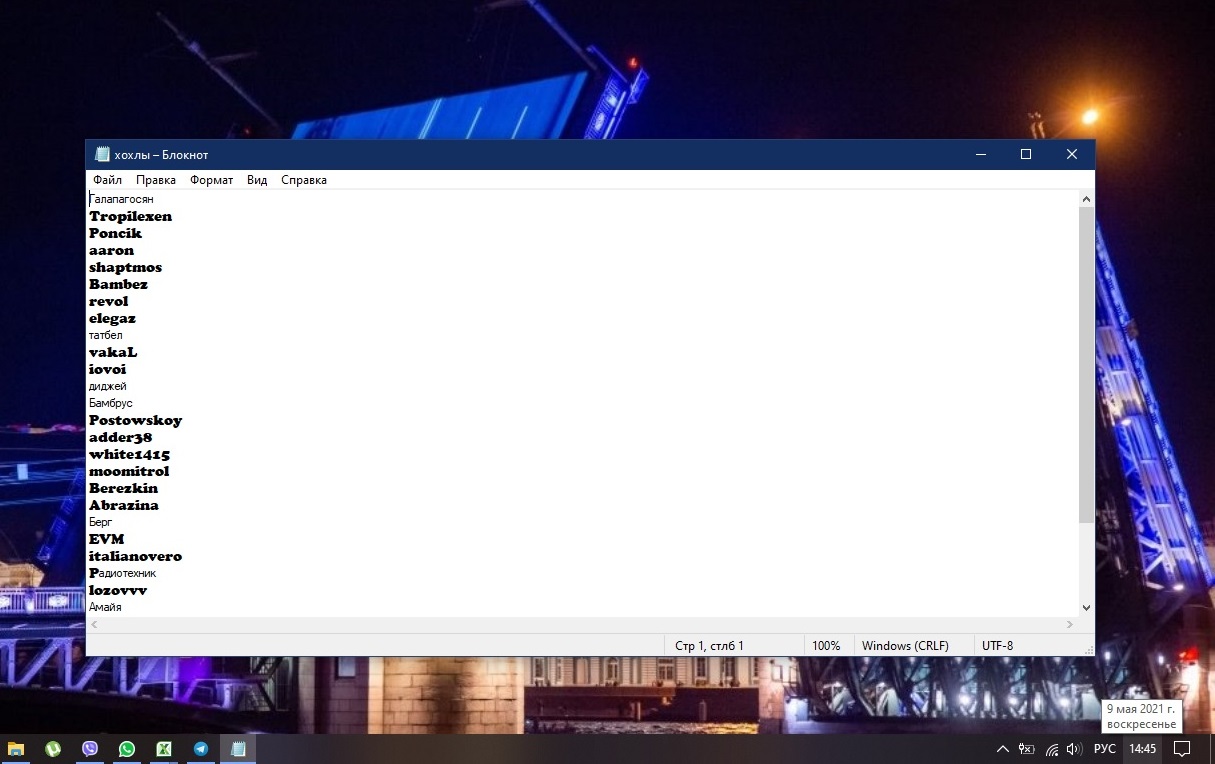1215x764 pixels.
Task: Click the line adder38
Action: (120, 437)
